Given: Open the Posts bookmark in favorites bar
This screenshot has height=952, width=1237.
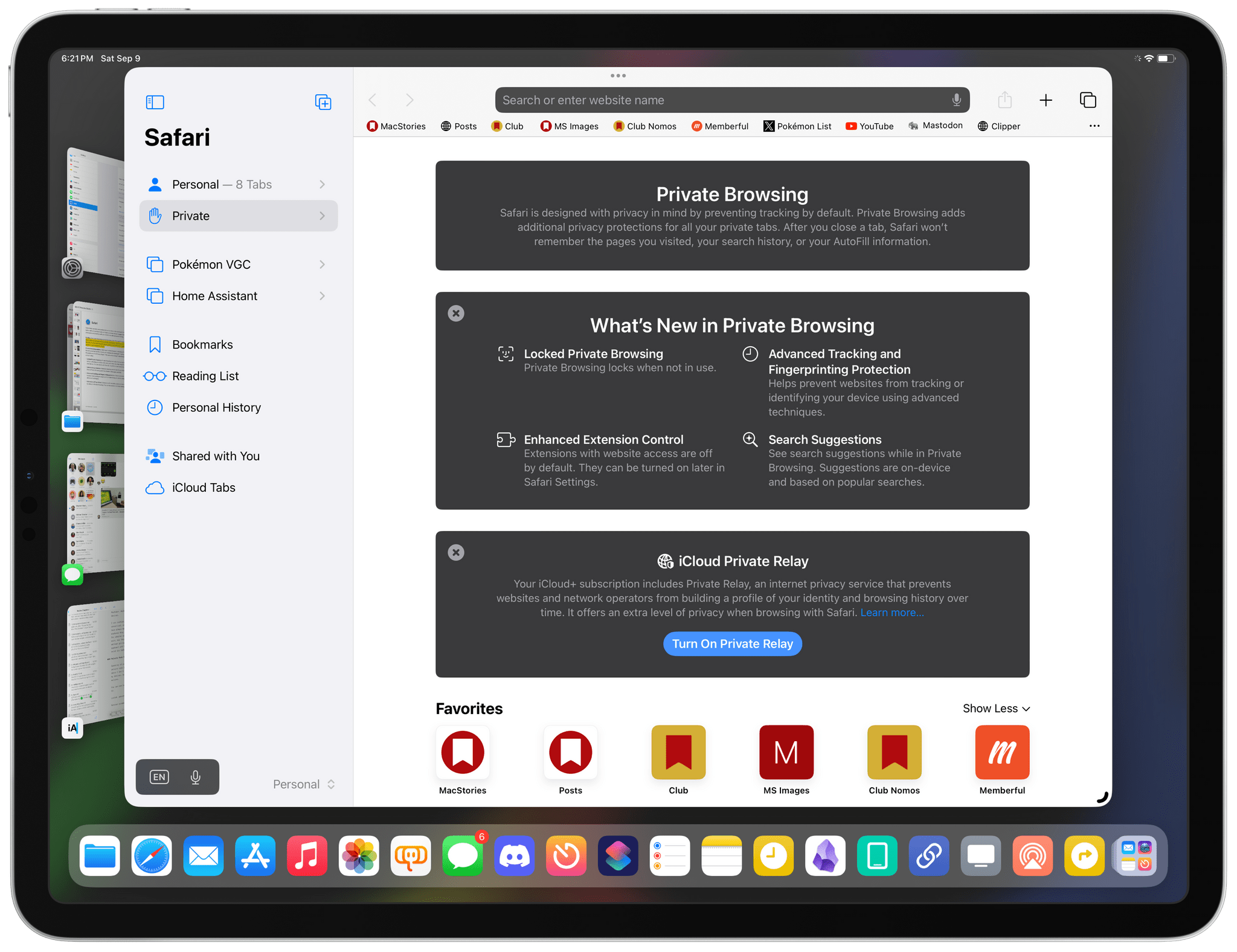Looking at the screenshot, I should [x=458, y=126].
